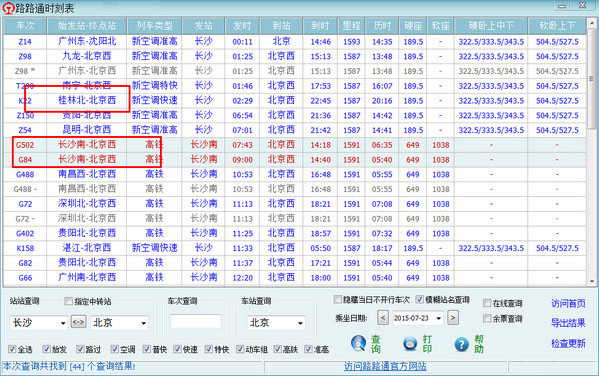Toggle 模糊站名查询 checkbox

point(419,299)
